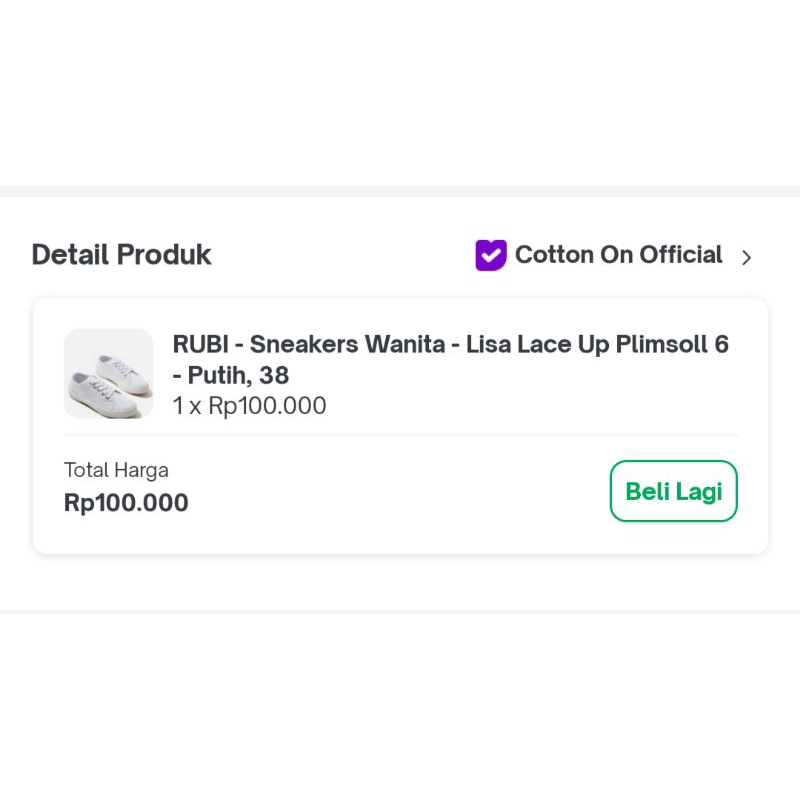Screen dimensions: 800x800
Task: Click the Beli Lagi button
Action: click(673, 491)
